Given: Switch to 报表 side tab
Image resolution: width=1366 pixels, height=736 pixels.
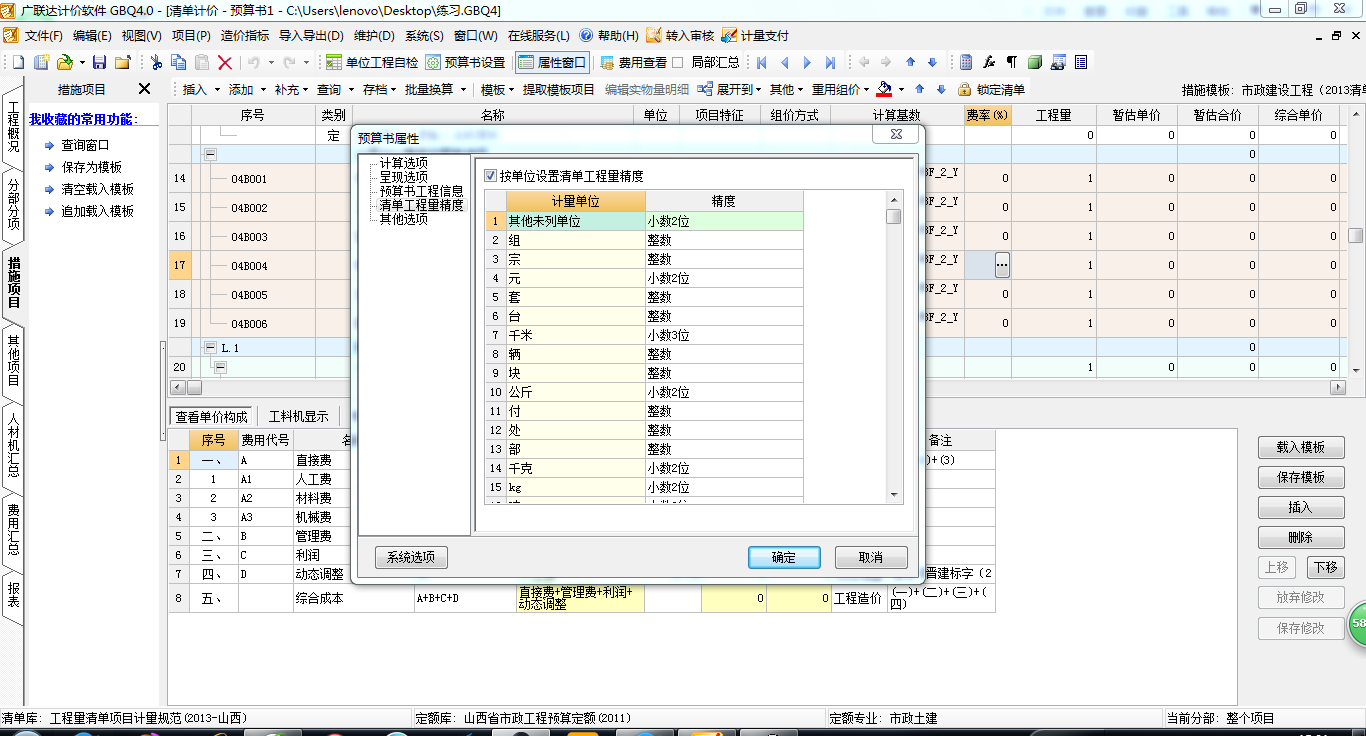Looking at the screenshot, I should (x=13, y=597).
